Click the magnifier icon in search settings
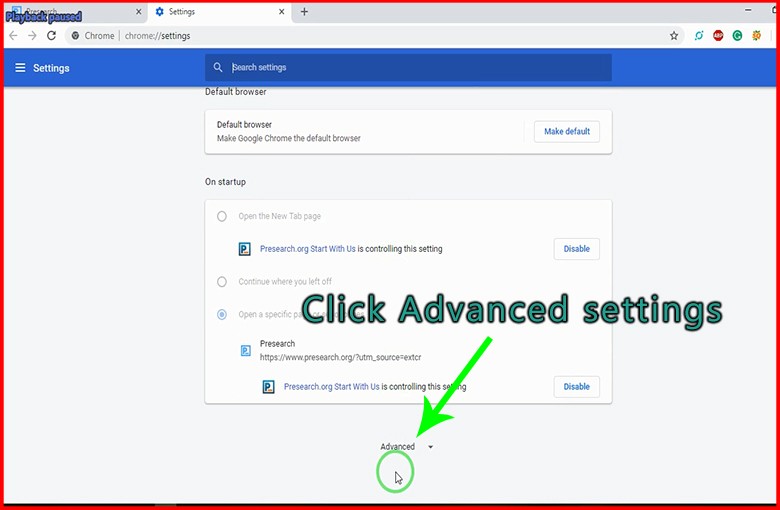780x510 pixels. click(218, 67)
